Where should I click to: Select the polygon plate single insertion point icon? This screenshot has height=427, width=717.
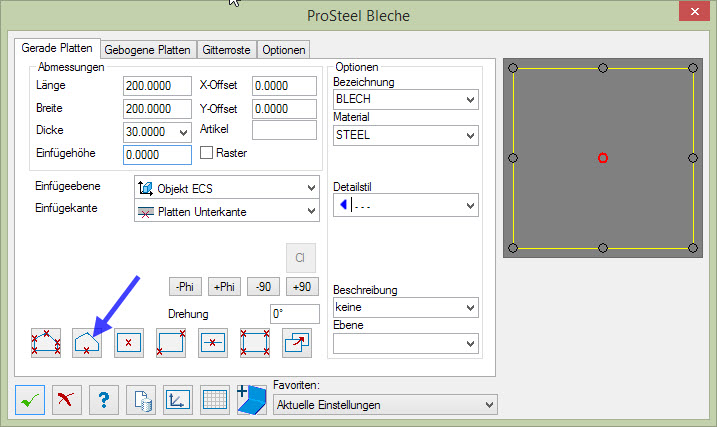(87, 342)
